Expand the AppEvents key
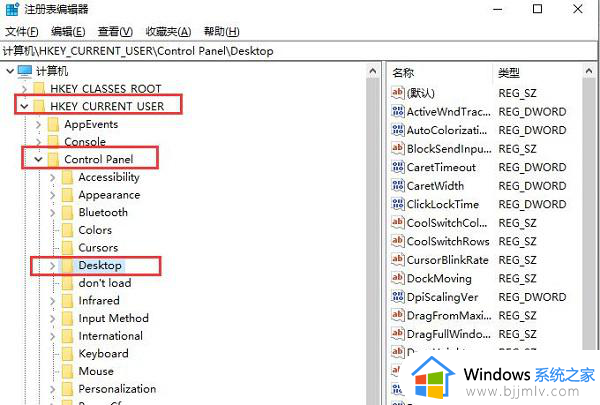The image size is (600, 405). click(x=38, y=124)
